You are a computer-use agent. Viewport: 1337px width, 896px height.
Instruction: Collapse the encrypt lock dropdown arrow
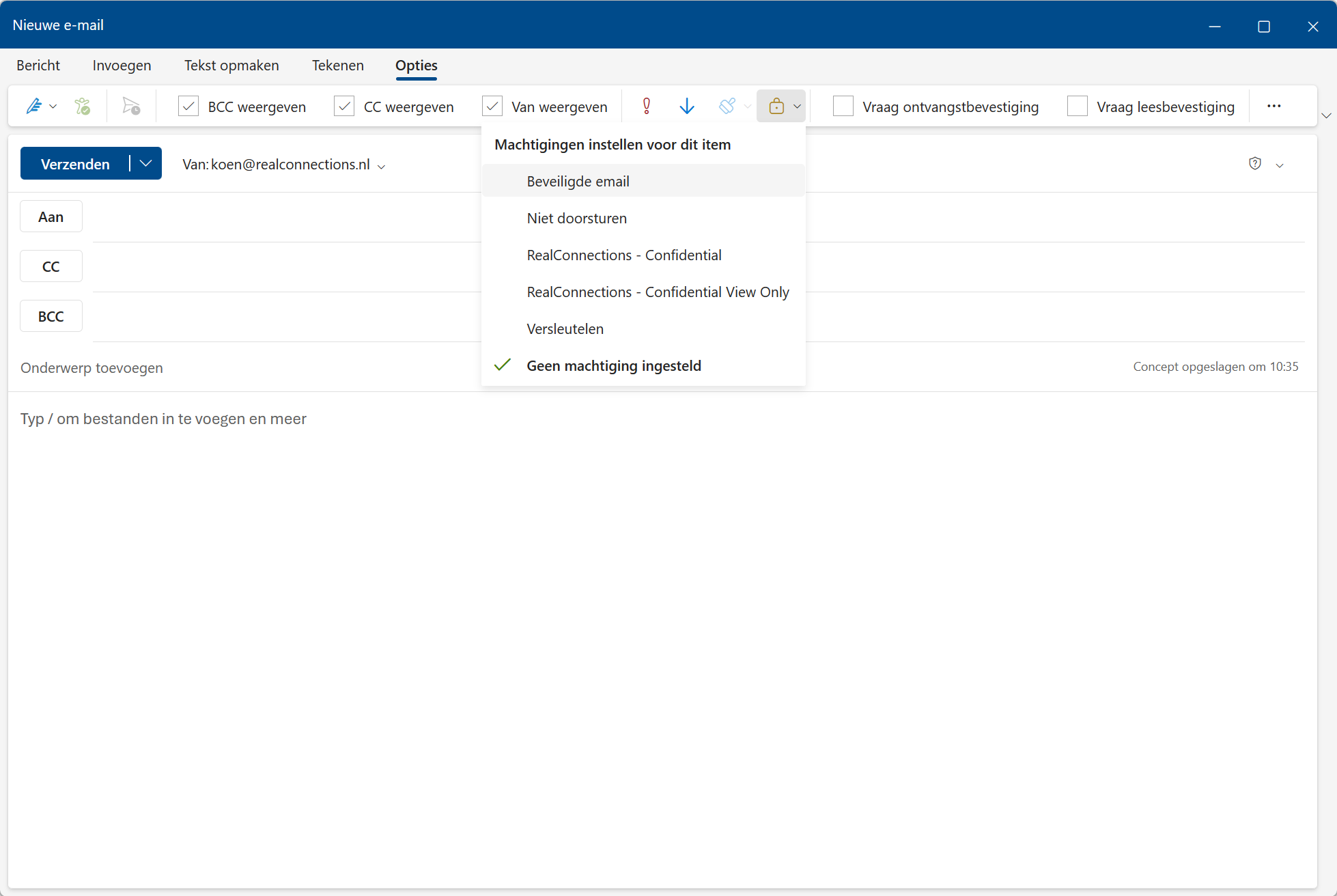pos(797,107)
